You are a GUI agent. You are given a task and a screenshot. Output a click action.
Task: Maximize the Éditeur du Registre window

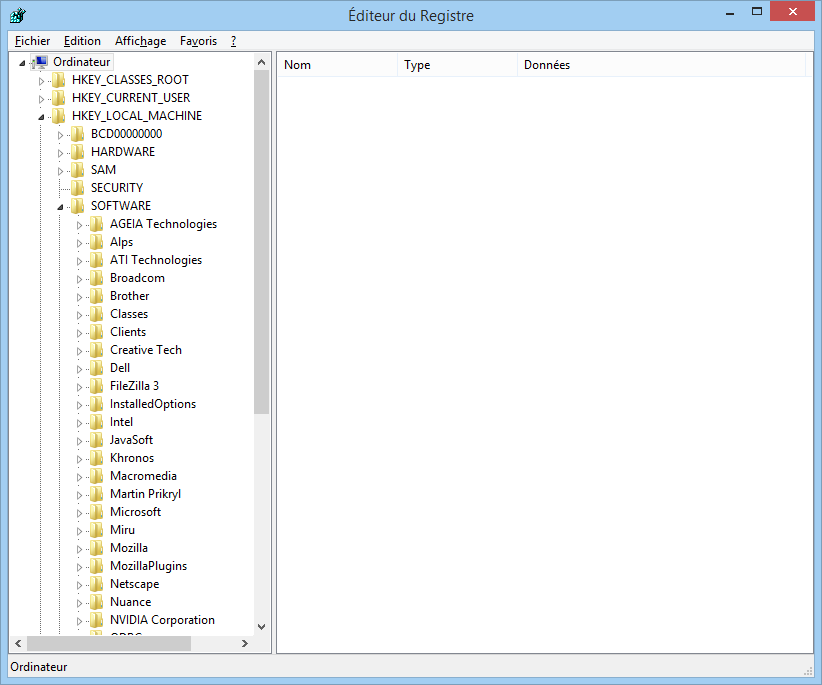point(756,12)
